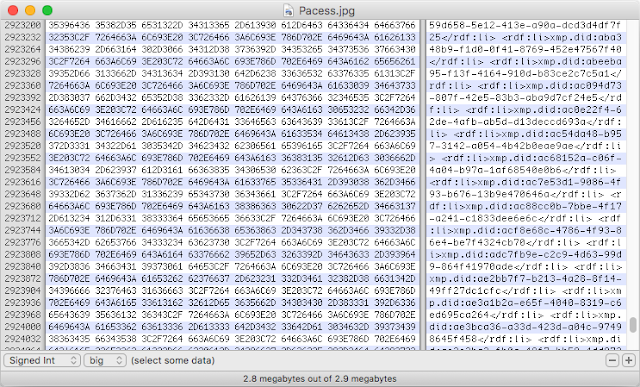Click hex word 38363435 in row 2924032
The height and width of the screenshot is (387, 640).
click(69, 339)
